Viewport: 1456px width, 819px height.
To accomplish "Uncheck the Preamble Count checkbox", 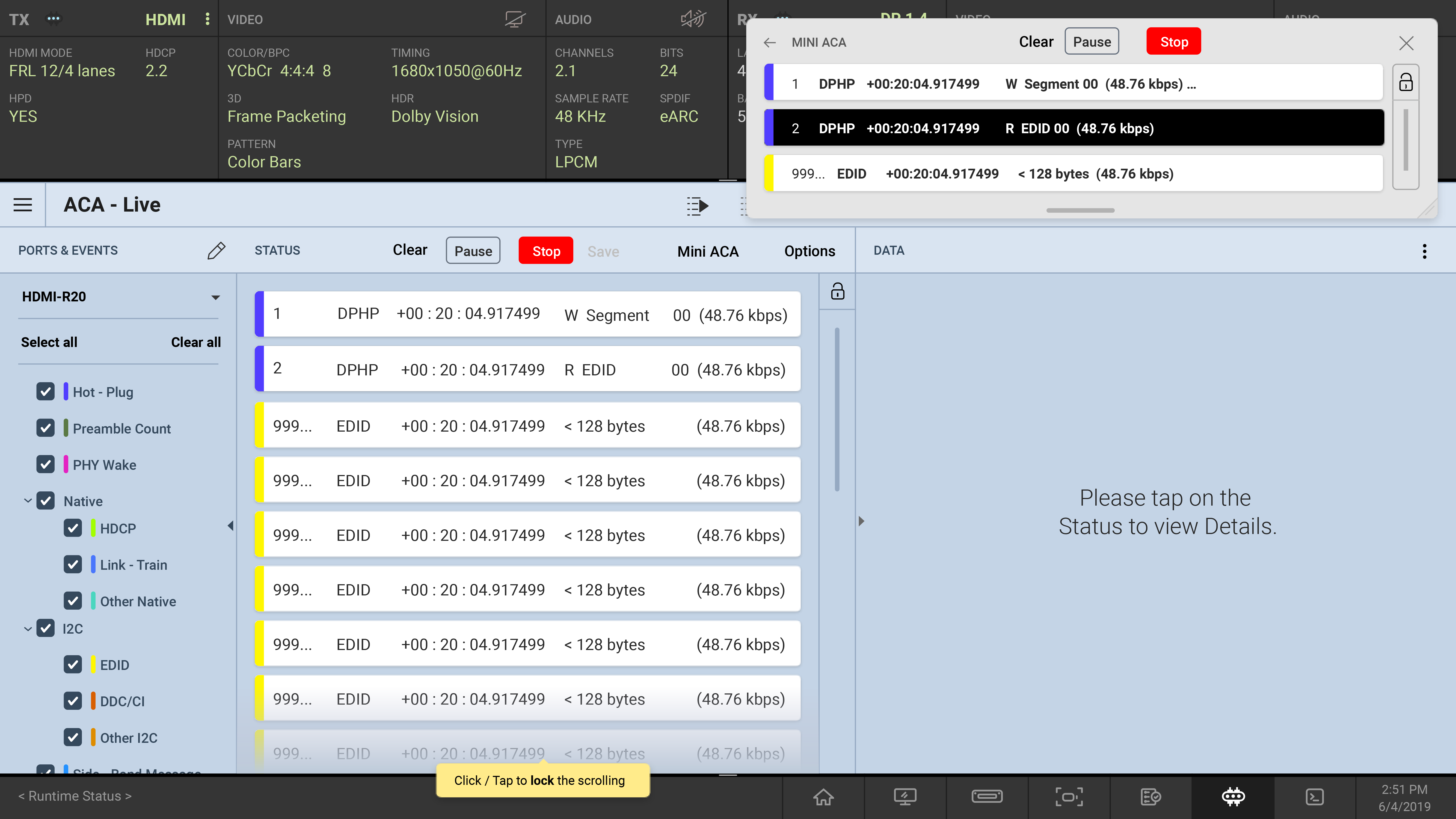I will coord(45,428).
